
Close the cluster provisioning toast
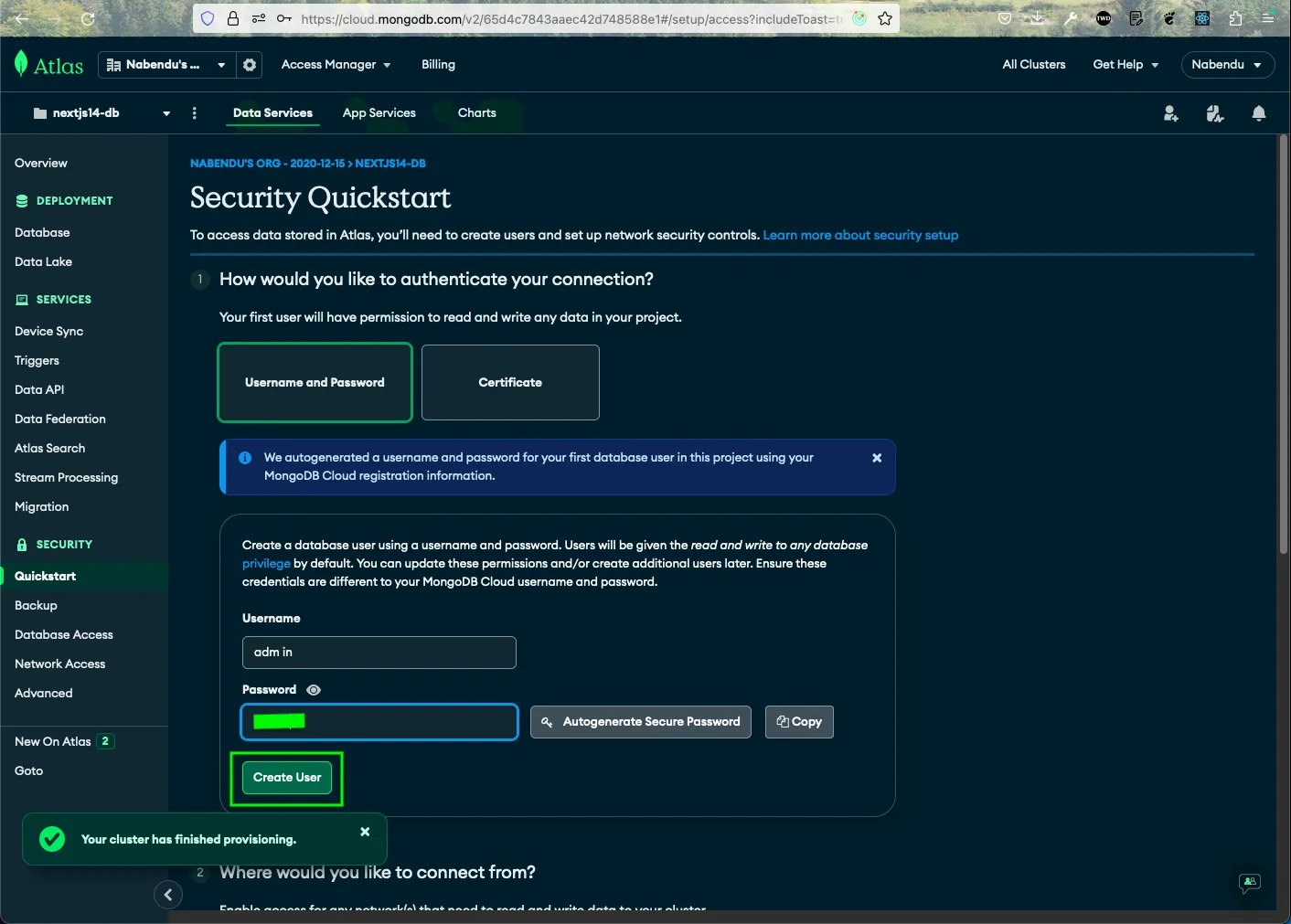tap(365, 832)
